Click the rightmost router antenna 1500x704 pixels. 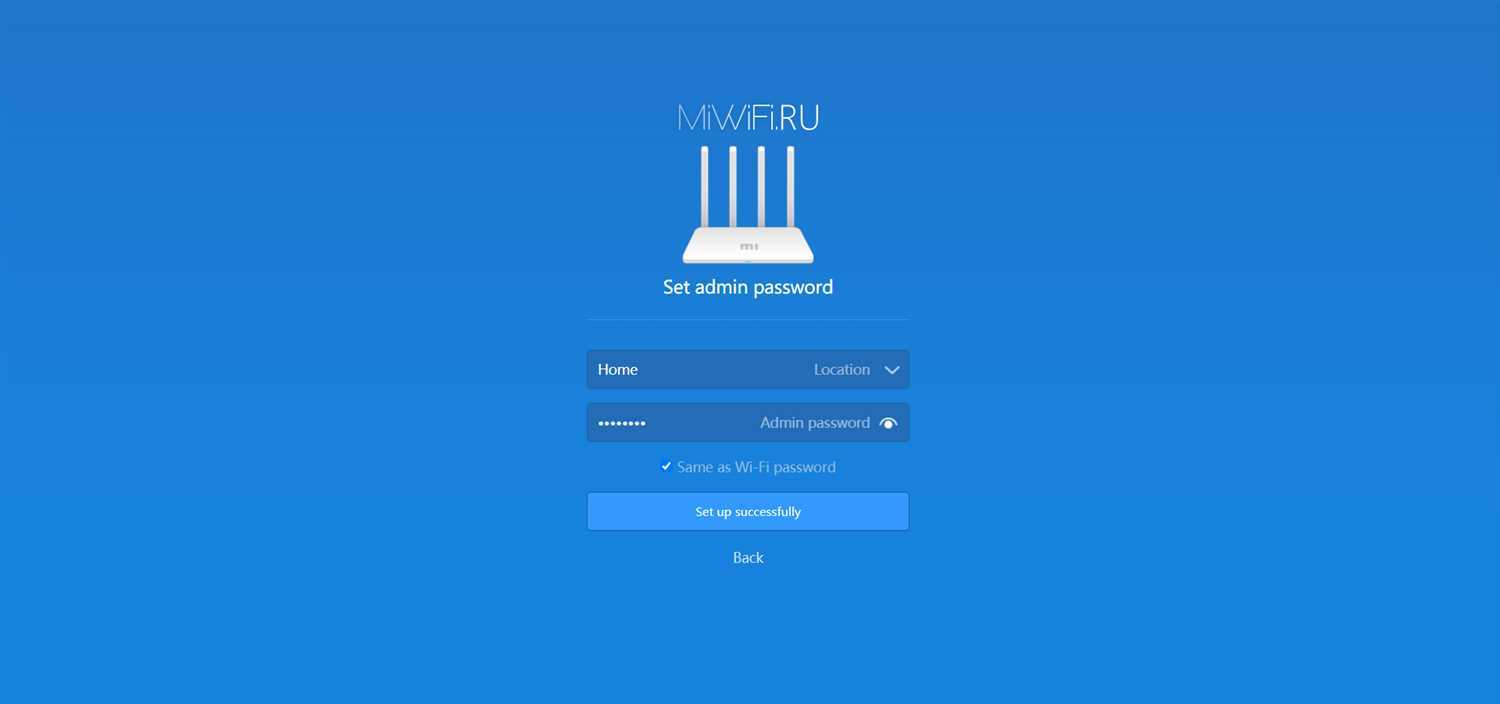click(790, 187)
